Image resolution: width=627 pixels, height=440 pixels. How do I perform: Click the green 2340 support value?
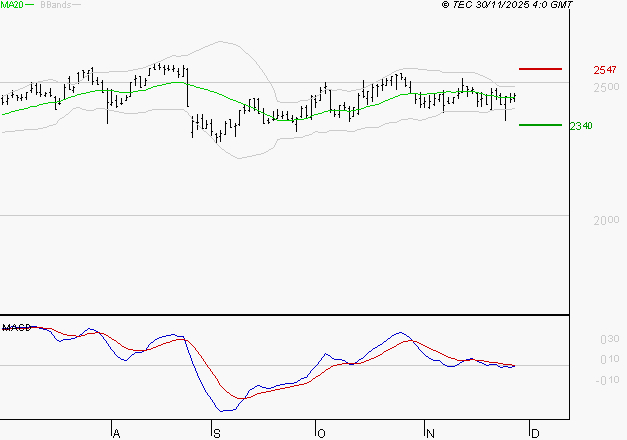(x=581, y=126)
